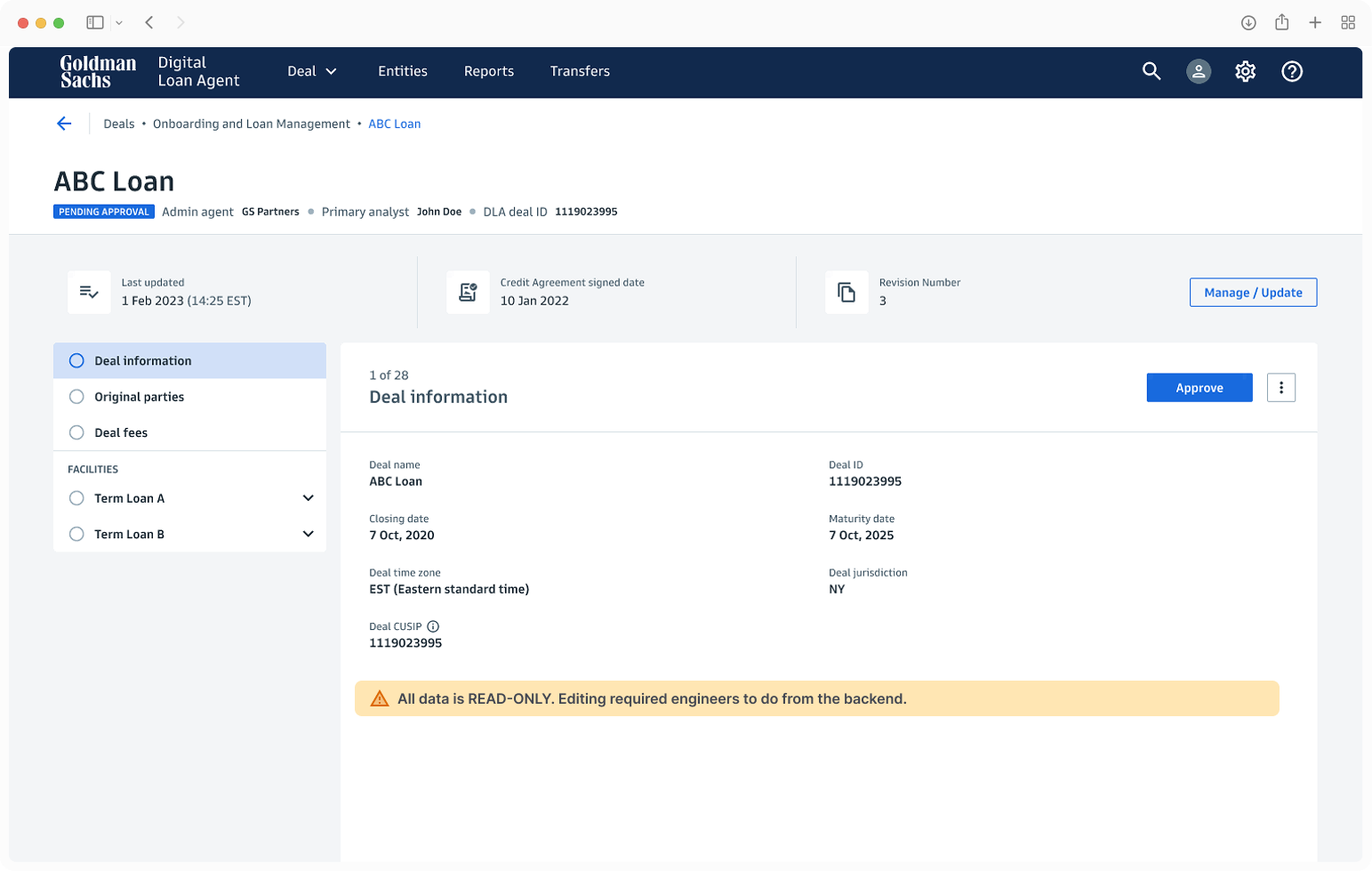The image size is (1372, 871).
Task: Open browser sidebar dropdown chevron
Action: click(119, 23)
